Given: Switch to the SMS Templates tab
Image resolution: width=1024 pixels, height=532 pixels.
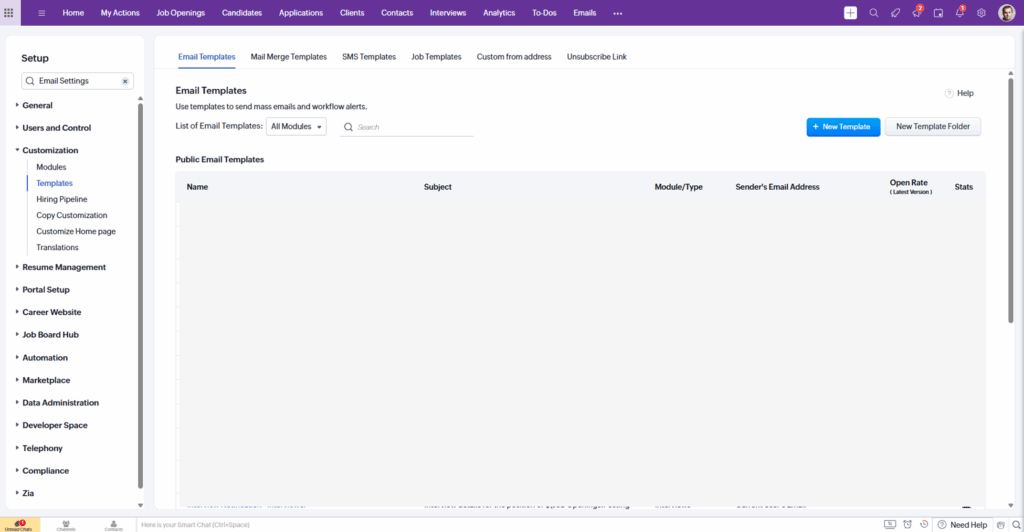Looking at the screenshot, I should [x=368, y=57].
